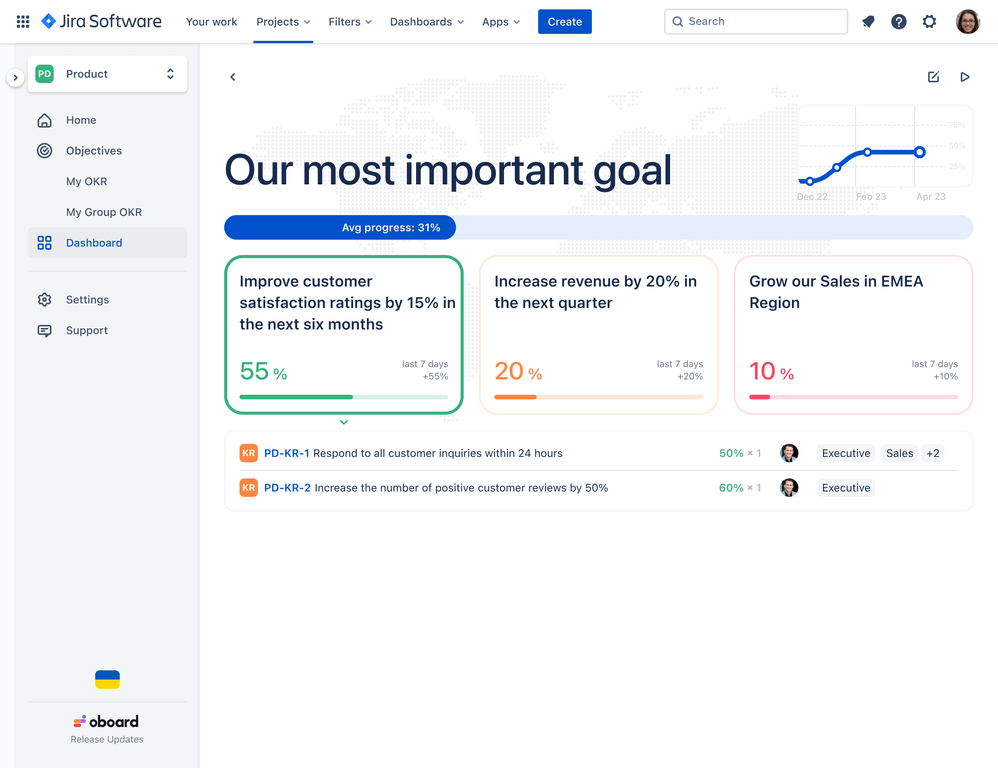Viewport: 998px width, 768px height.
Task: Click the Home icon in the sidebar
Action: pyautogui.click(x=44, y=120)
